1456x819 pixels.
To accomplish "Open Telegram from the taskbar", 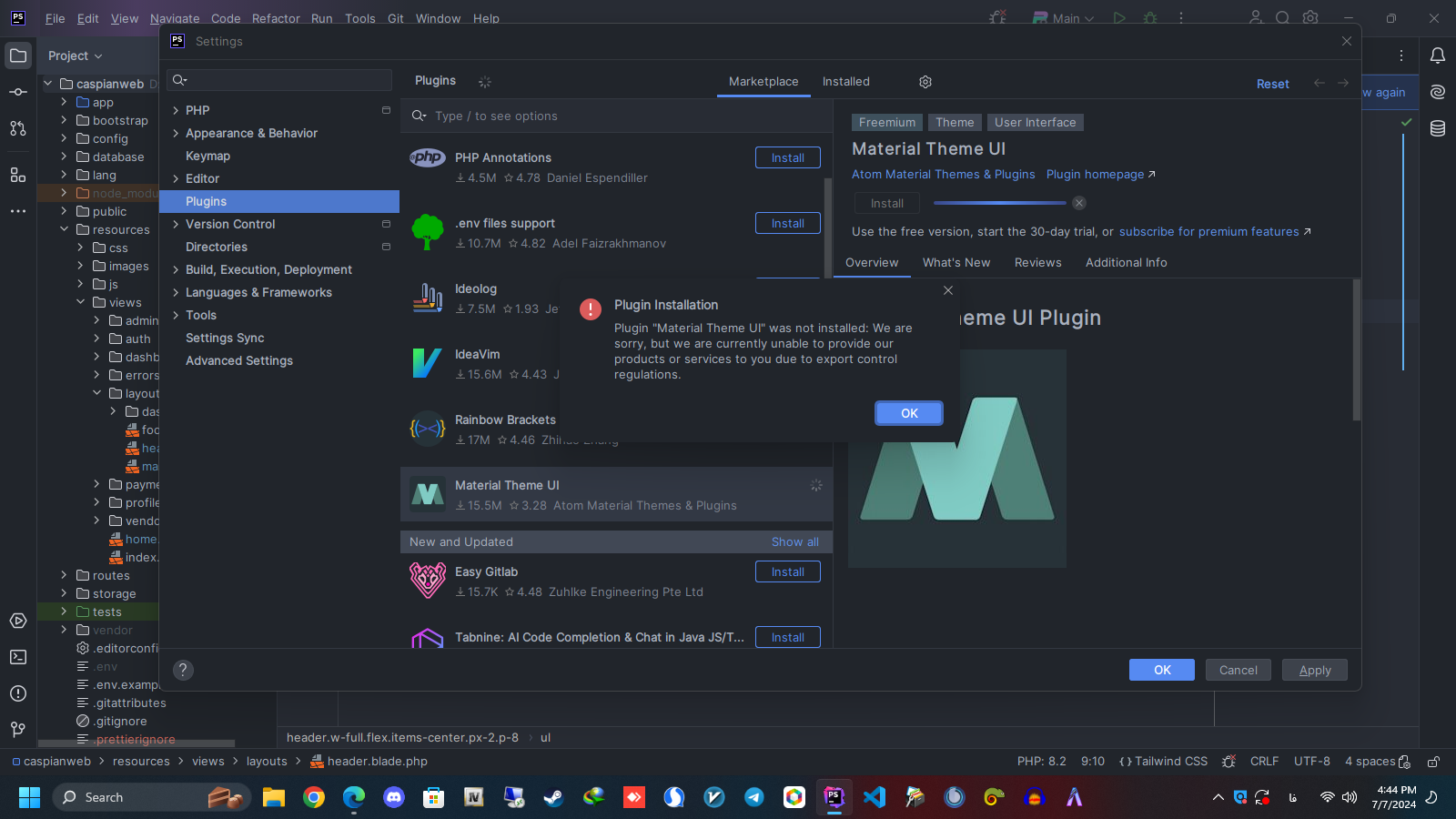I will [754, 797].
